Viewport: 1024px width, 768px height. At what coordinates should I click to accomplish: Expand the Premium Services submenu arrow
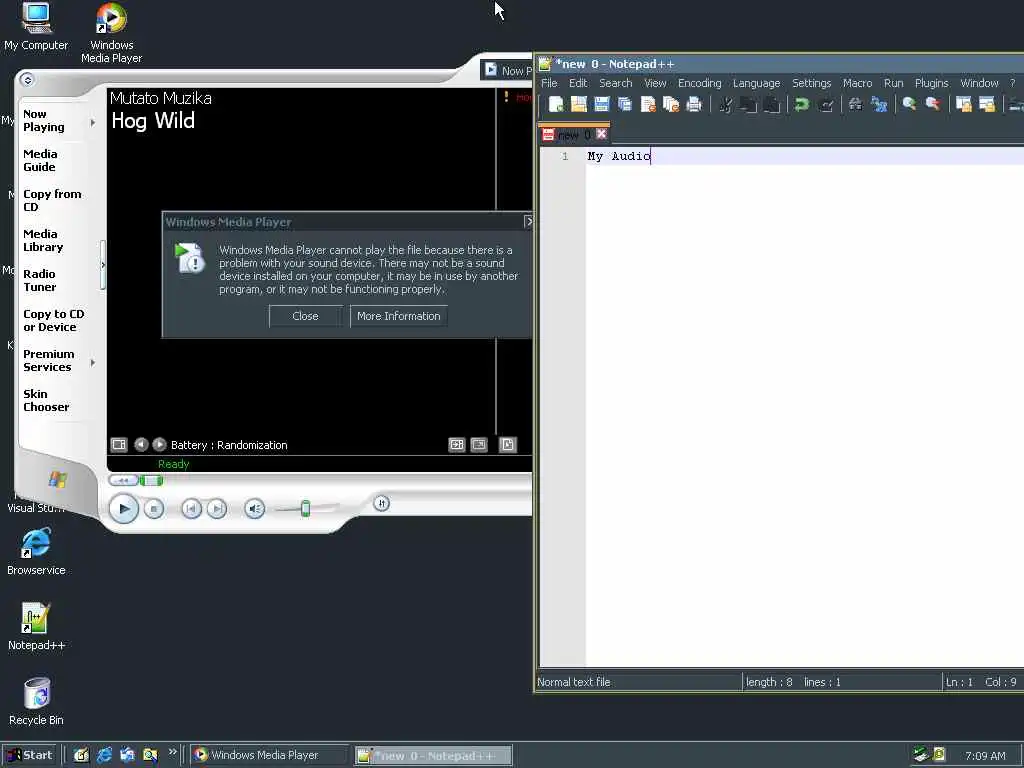tap(93, 362)
